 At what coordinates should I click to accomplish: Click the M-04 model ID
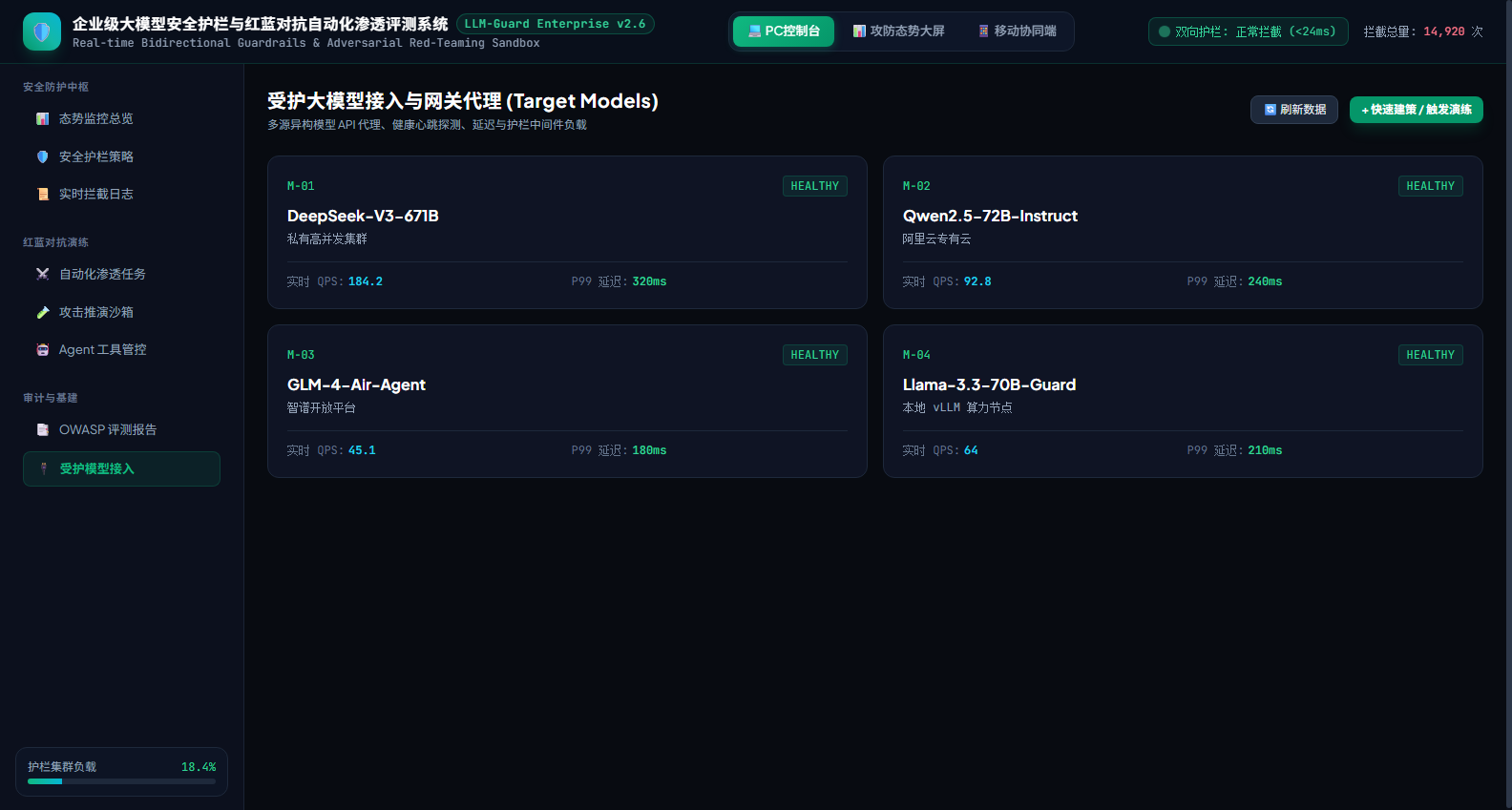[916, 355]
